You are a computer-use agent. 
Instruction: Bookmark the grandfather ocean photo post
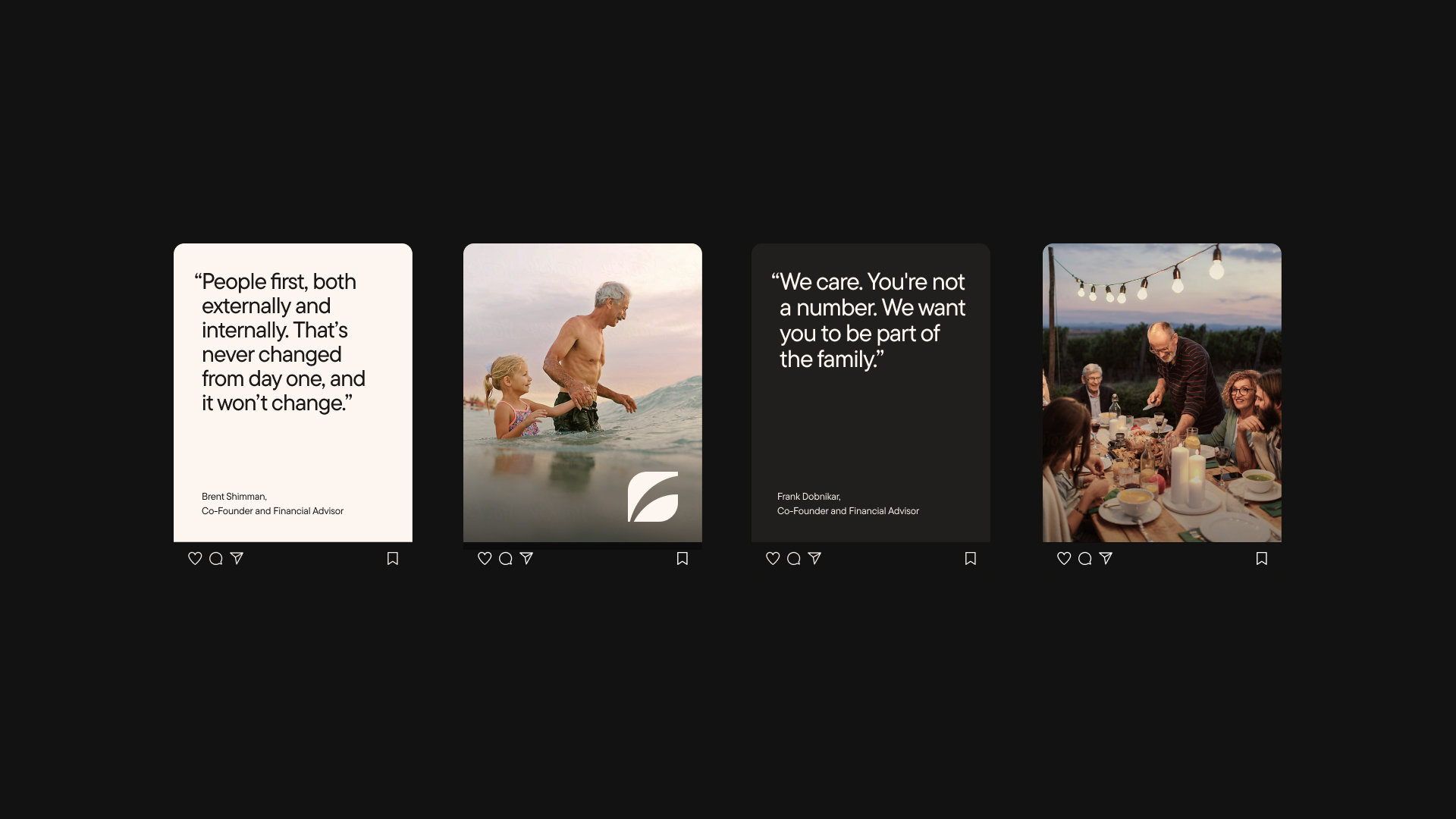(x=682, y=558)
